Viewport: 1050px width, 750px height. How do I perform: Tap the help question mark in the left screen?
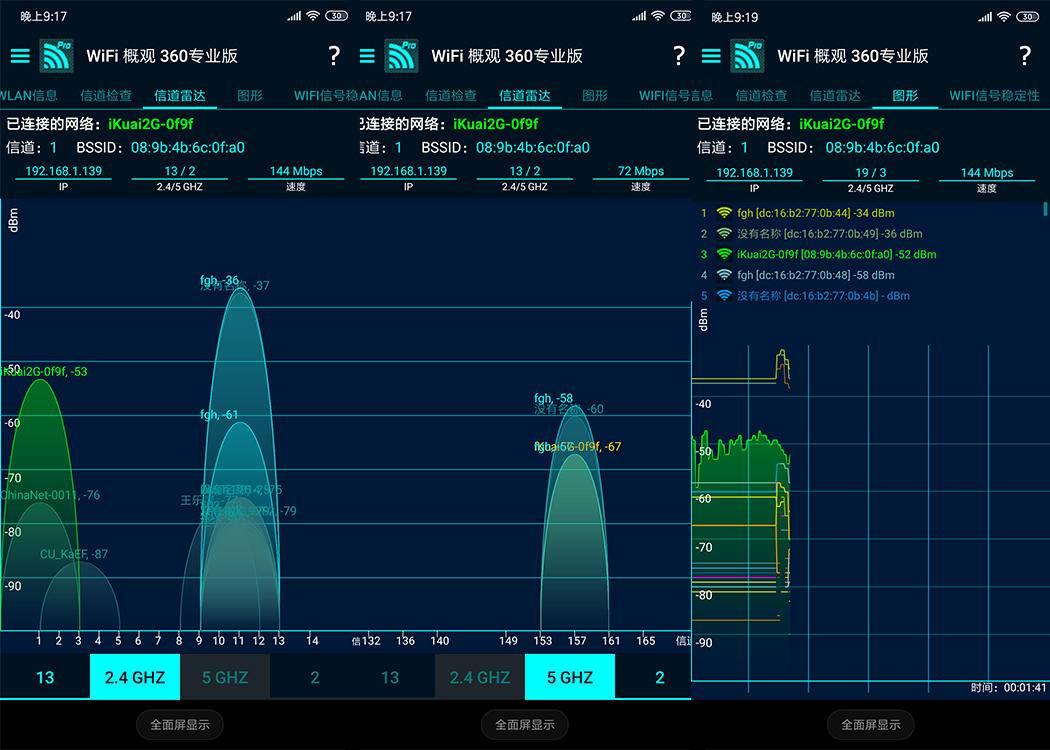(x=333, y=56)
